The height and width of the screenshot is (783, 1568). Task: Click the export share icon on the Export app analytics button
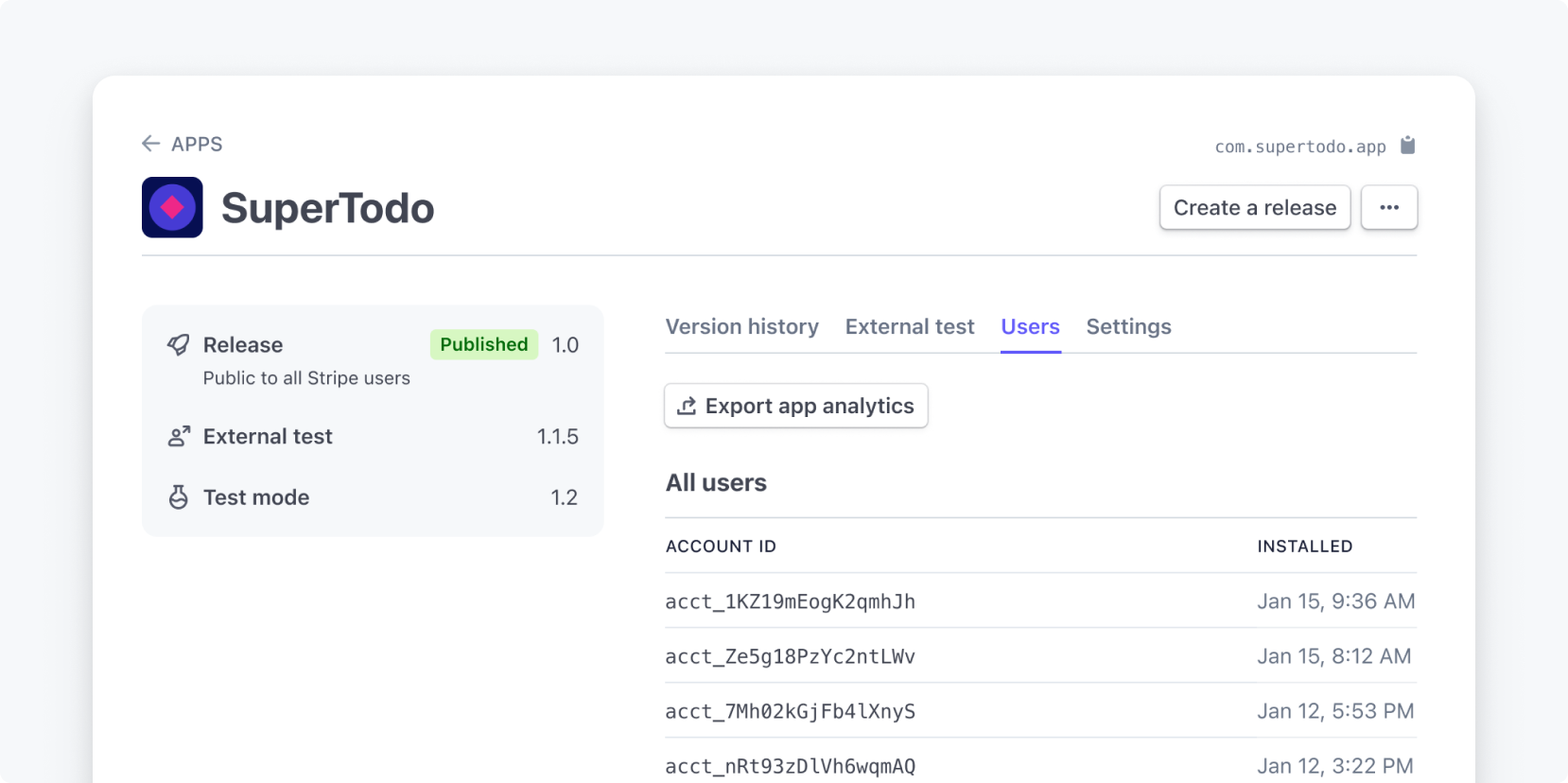[x=687, y=406]
